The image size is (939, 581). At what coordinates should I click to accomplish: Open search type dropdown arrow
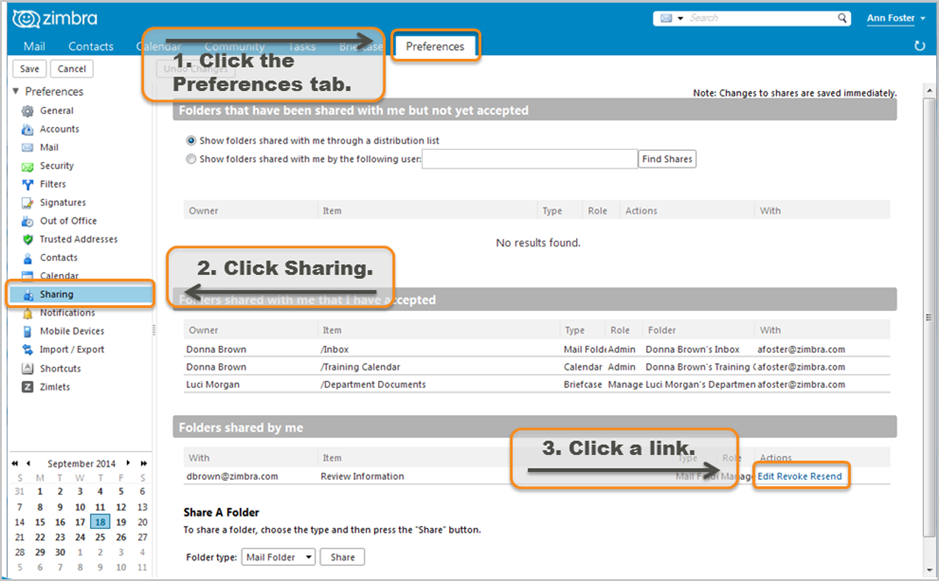click(x=680, y=19)
